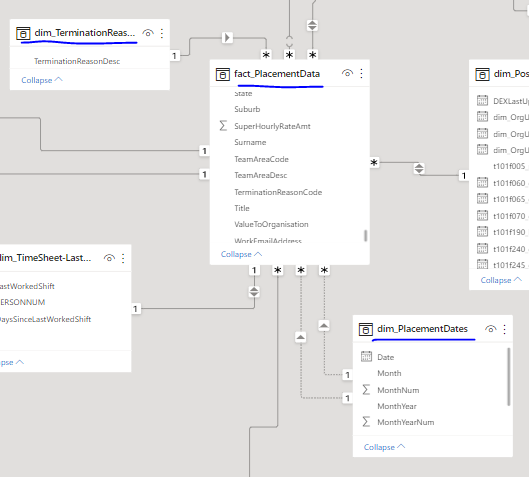
Task: Open more options for dim_TimeSheet-Last table
Action: coord(123,258)
